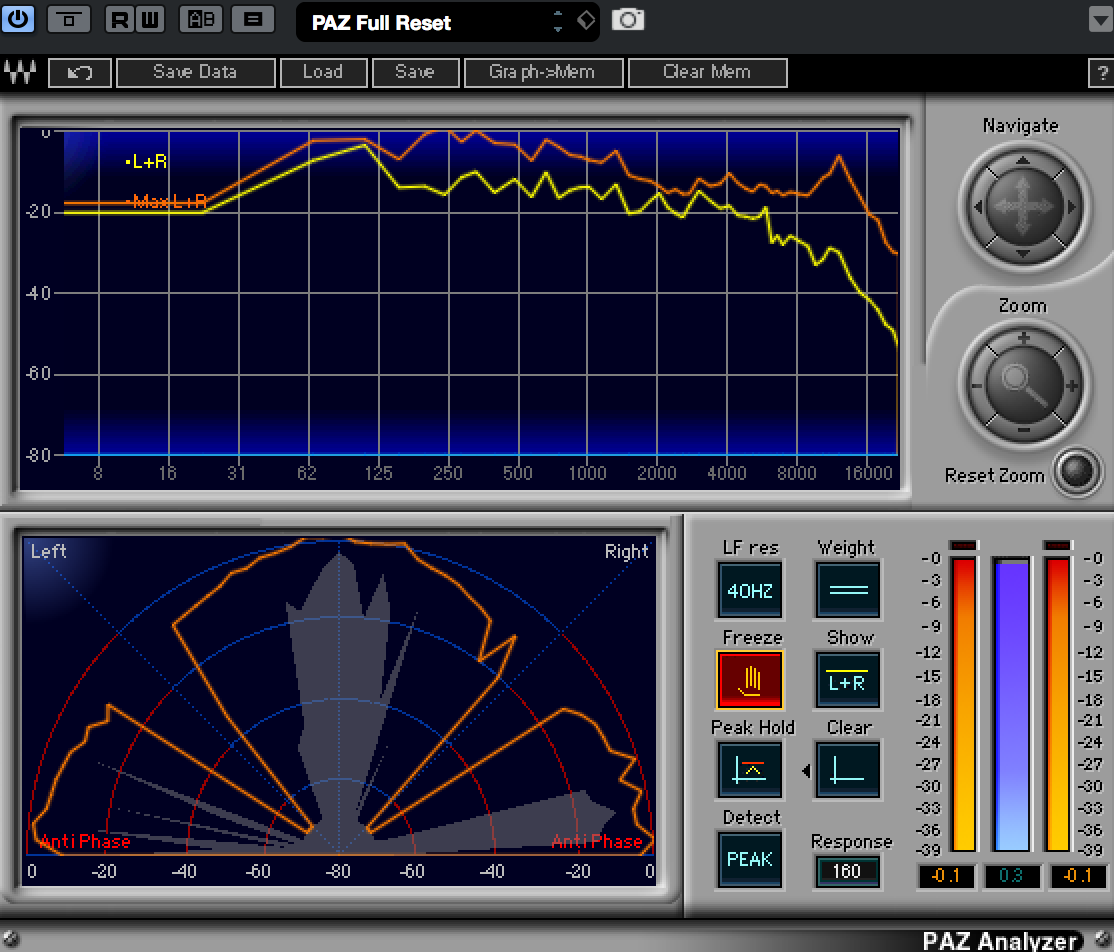Click the Clear Mem button
The width and height of the screenshot is (1114, 952).
click(707, 72)
